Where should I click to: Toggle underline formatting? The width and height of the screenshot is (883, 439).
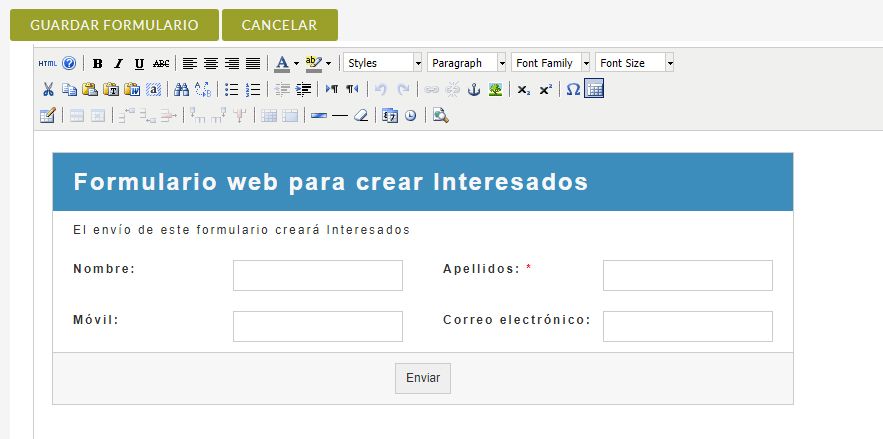tap(139, 63)
